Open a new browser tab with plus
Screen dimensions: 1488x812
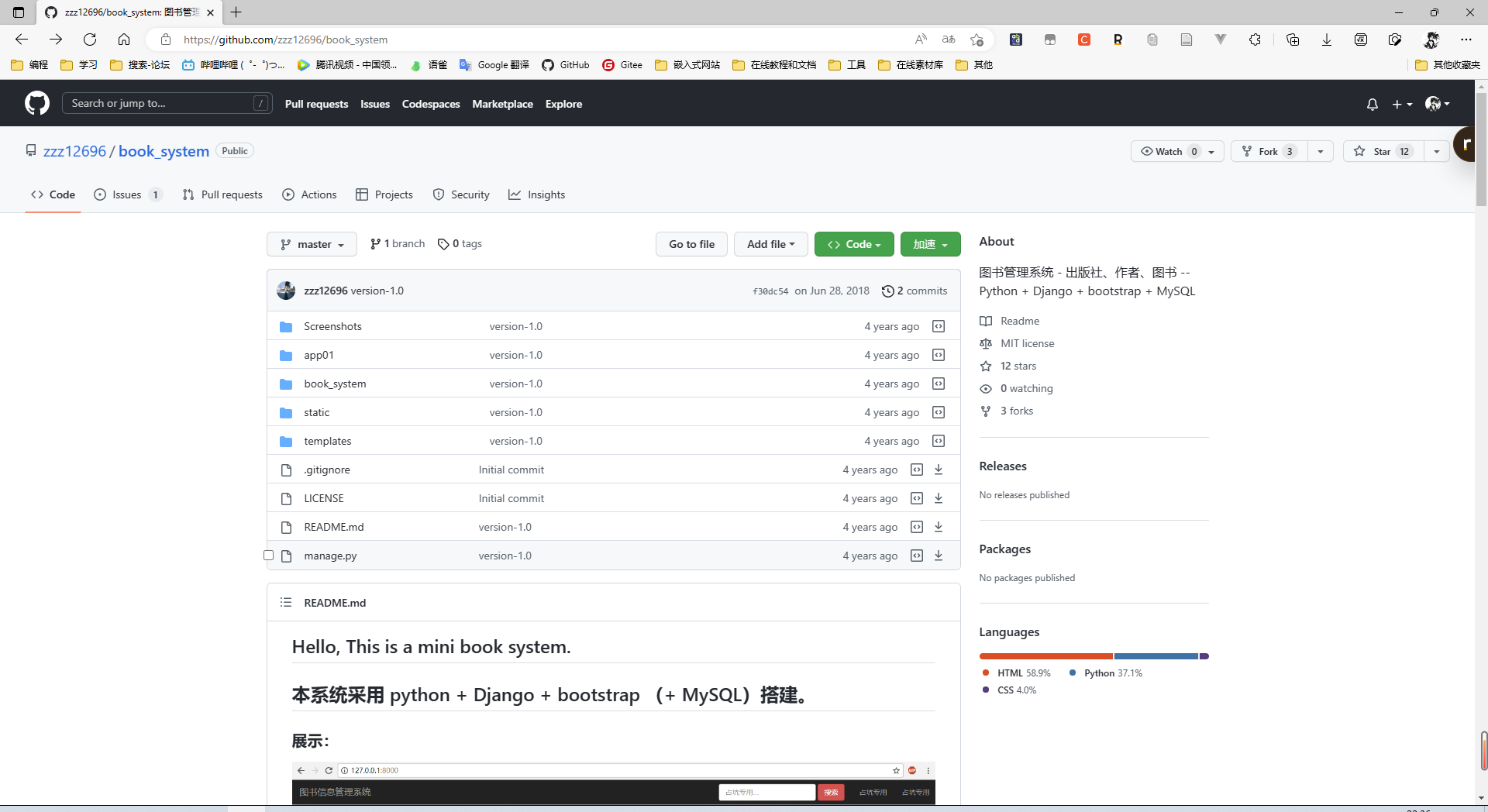coord(236,12)
